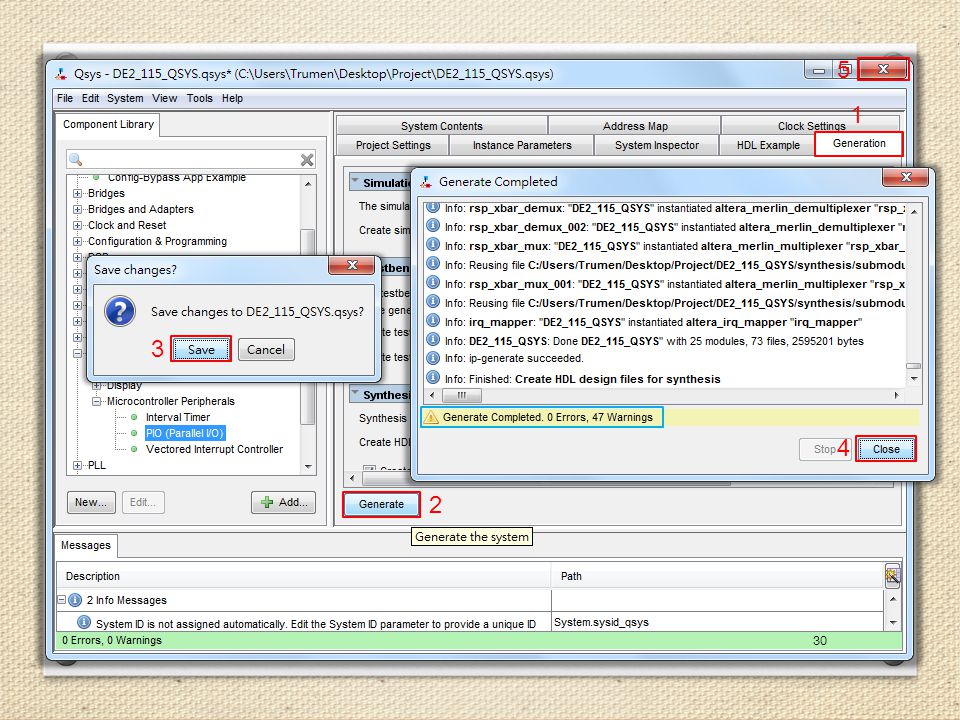Clear the component search with the X icon
The image size is (960, 720).
point(307,160)
